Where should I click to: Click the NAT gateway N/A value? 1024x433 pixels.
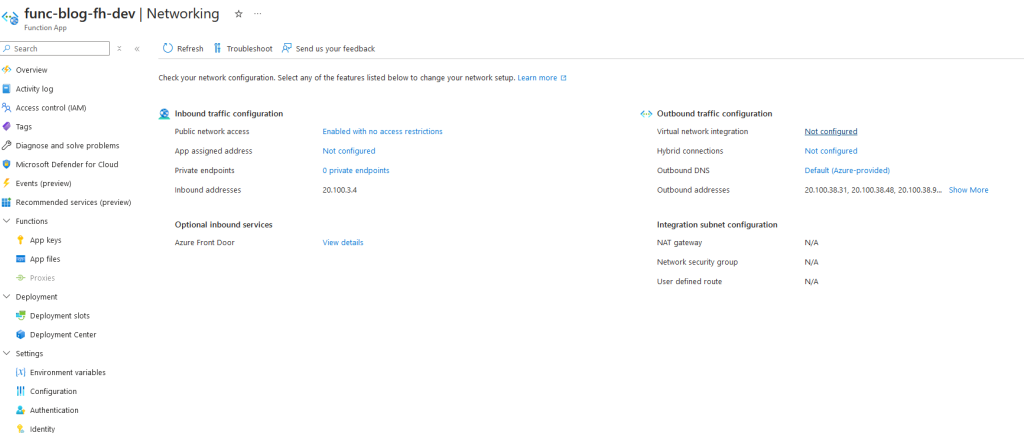812,242
